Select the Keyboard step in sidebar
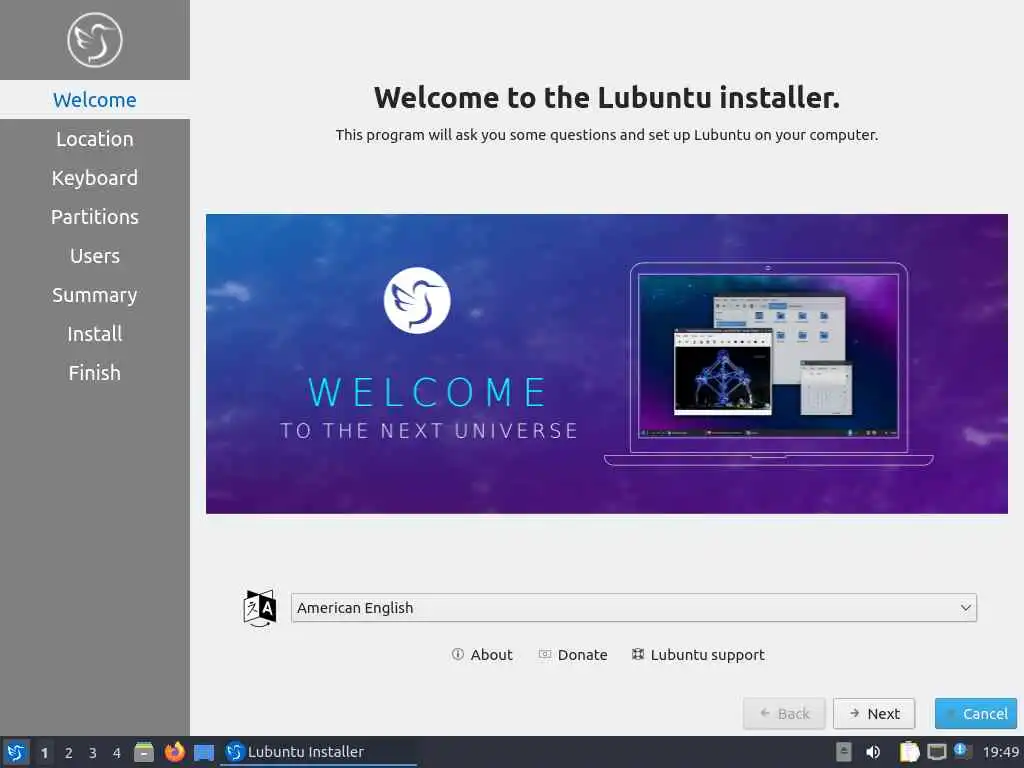1024x768 pixels. [x=95, y=178]
